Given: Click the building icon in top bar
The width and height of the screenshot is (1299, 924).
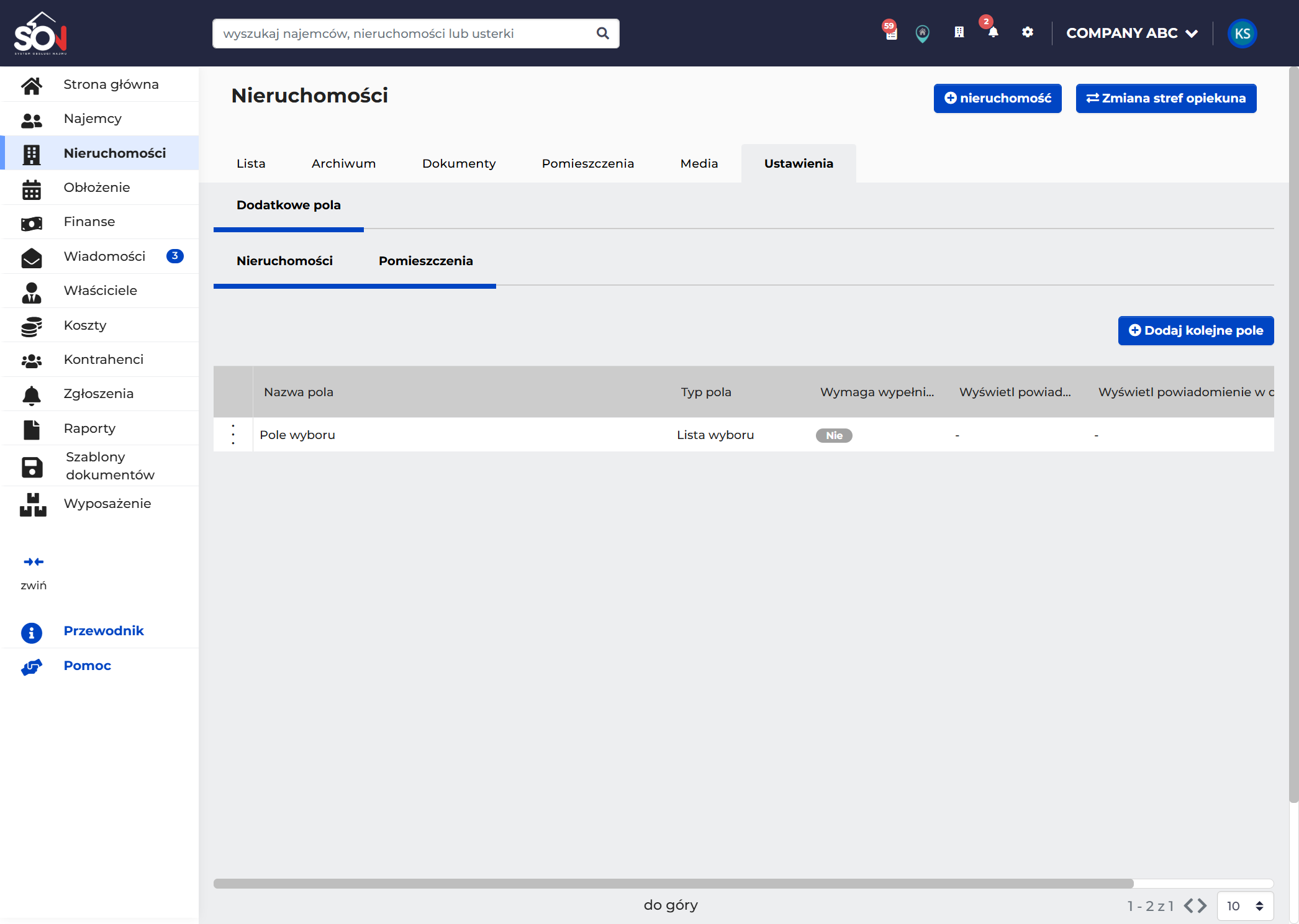Looking at the screenshot, I should point(959,32).
